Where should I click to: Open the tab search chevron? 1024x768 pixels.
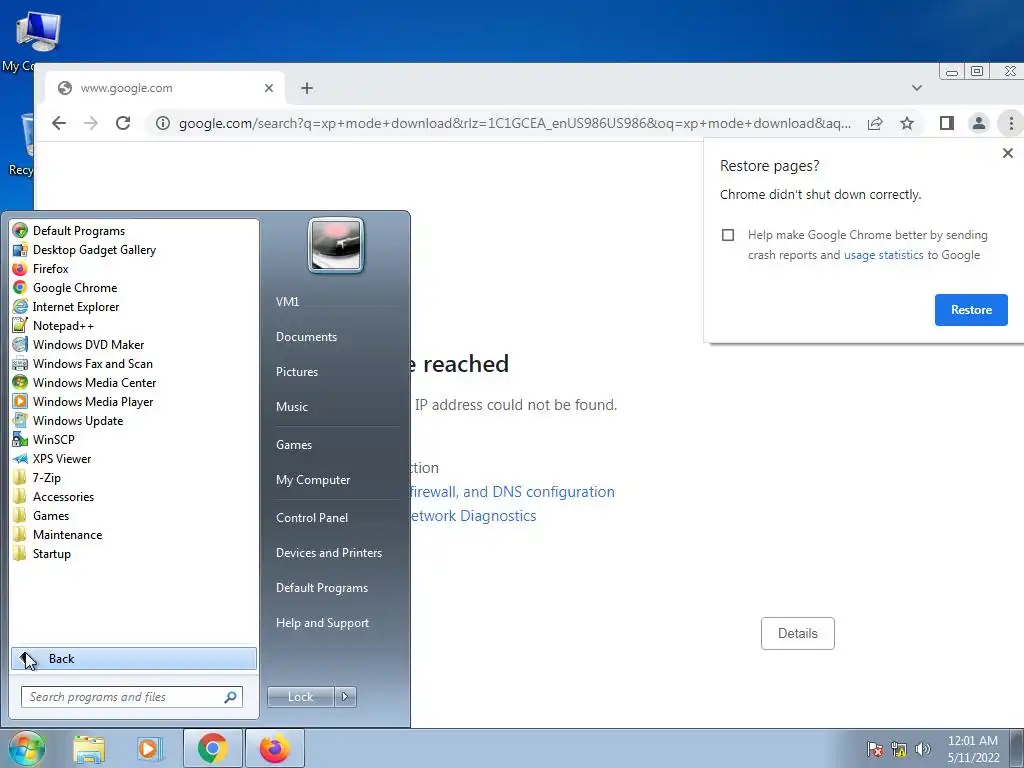(917, 88)
